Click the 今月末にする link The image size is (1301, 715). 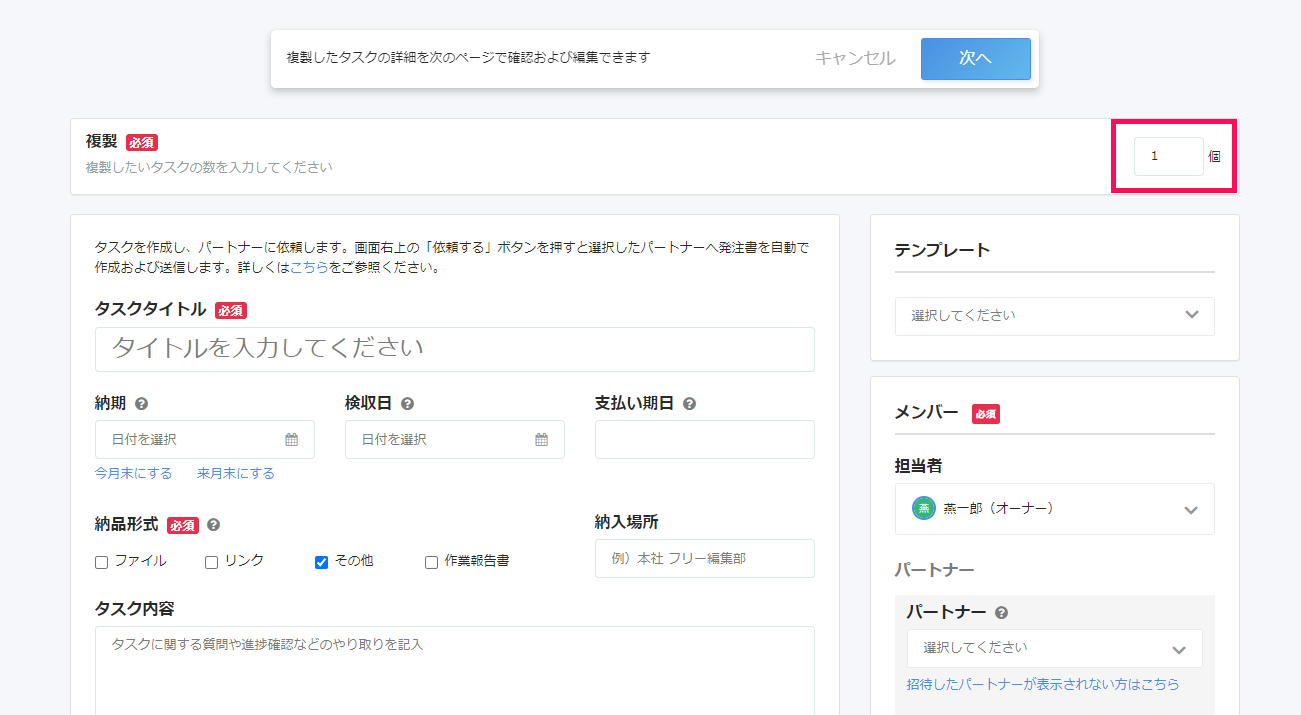coord(133,473)
